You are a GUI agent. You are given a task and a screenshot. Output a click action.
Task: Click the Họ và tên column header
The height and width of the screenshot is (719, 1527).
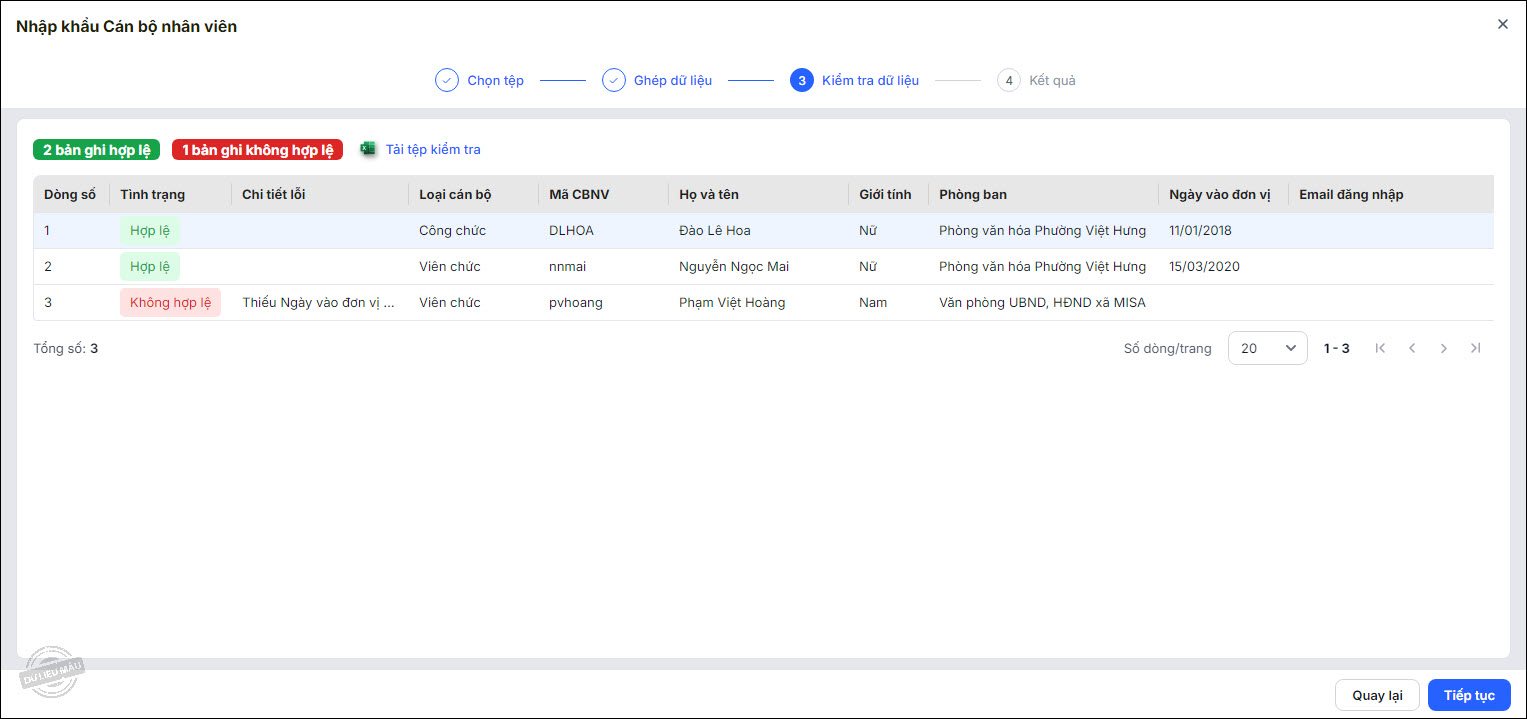click(708, 194)
